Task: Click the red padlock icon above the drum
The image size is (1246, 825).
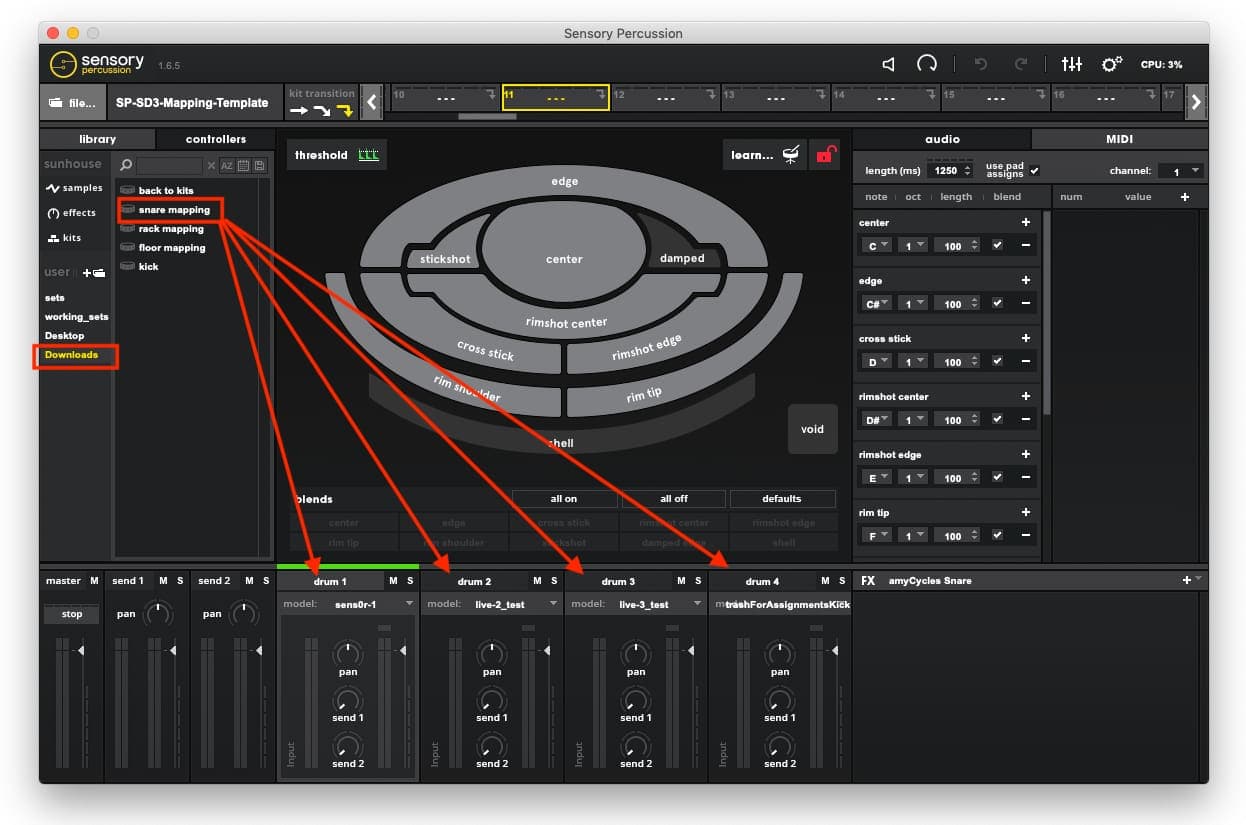Action: 824,154
